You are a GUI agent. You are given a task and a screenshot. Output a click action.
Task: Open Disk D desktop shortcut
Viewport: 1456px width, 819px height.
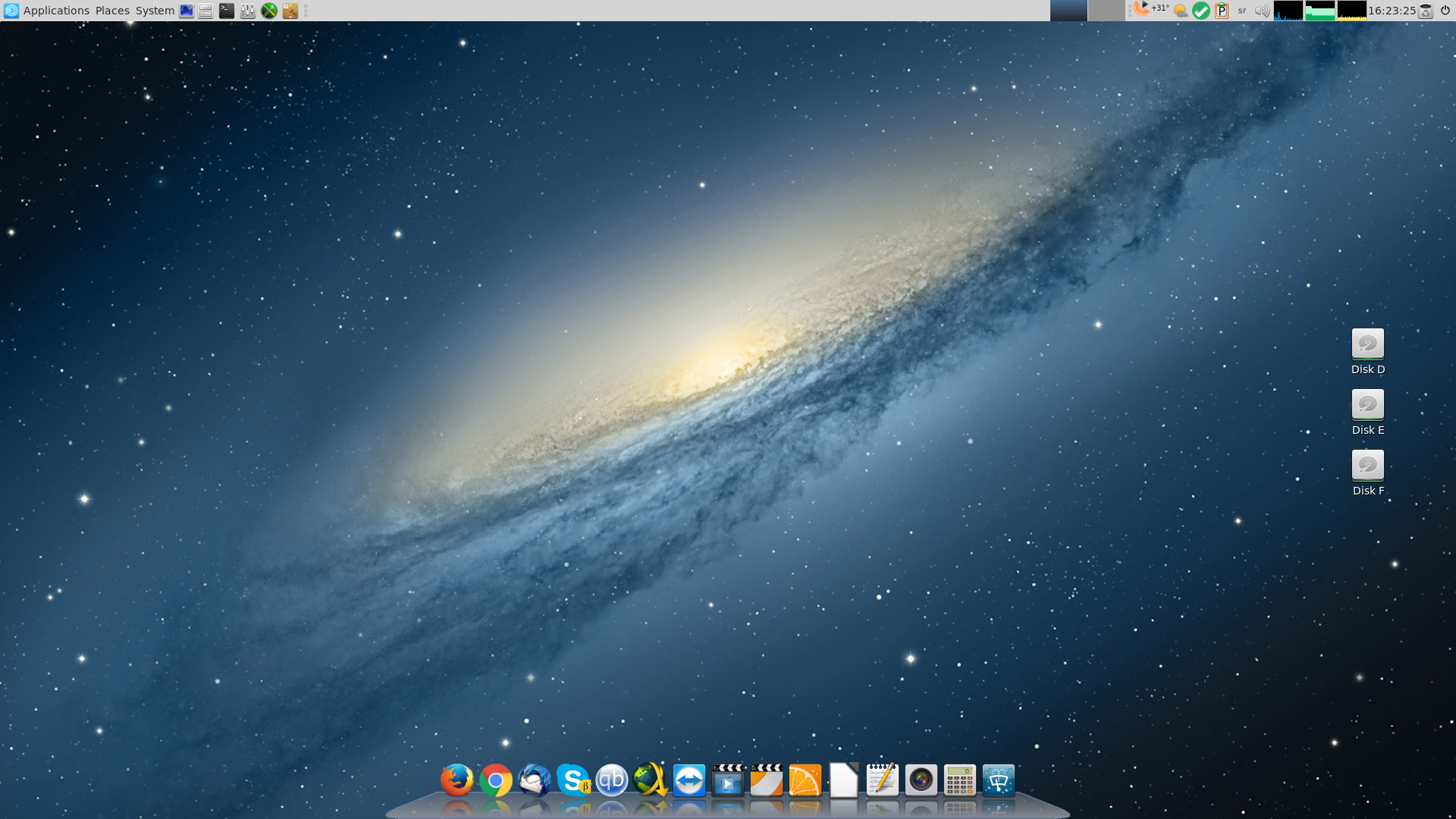[1367, 345]
